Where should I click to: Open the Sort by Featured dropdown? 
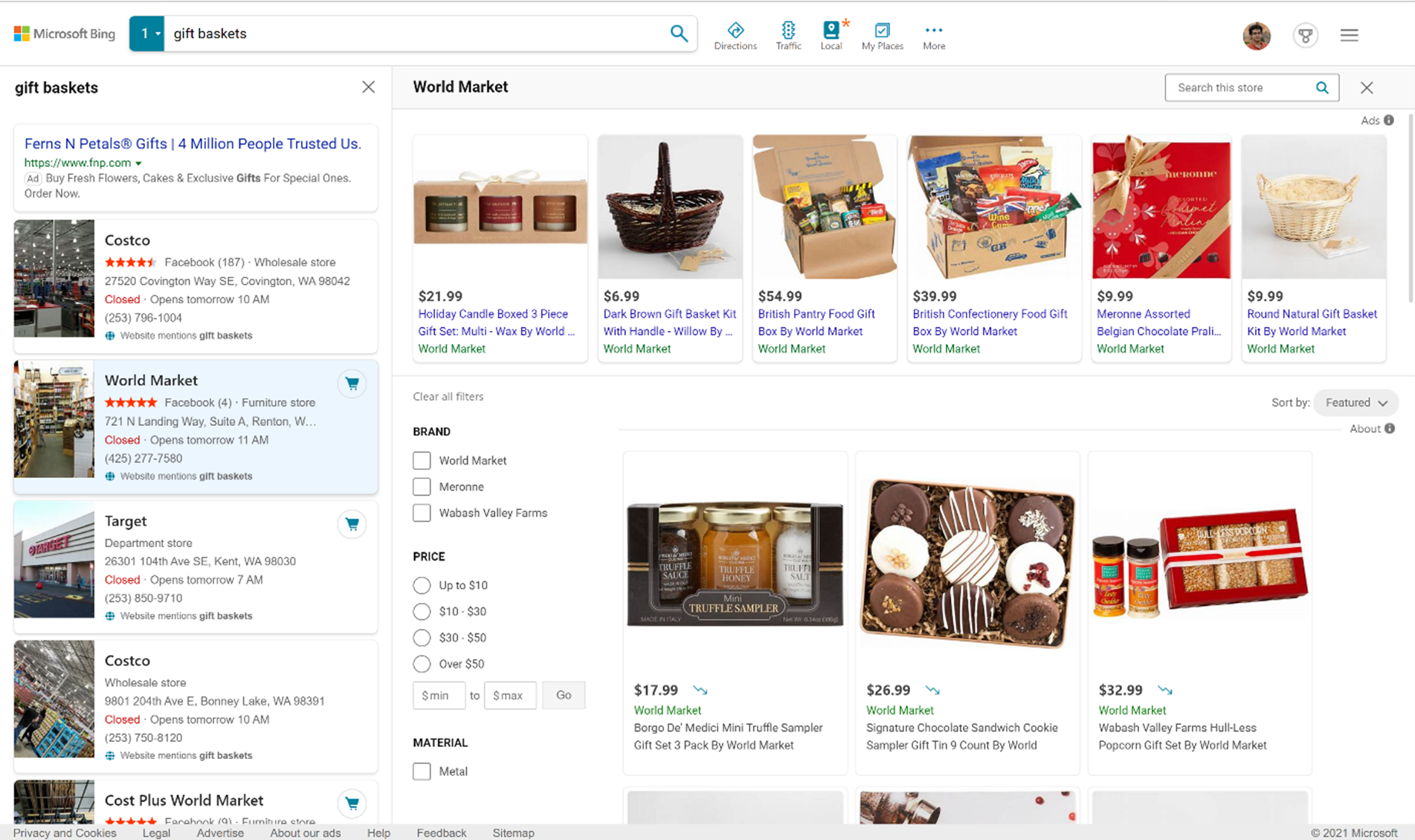pos(1356,403)
